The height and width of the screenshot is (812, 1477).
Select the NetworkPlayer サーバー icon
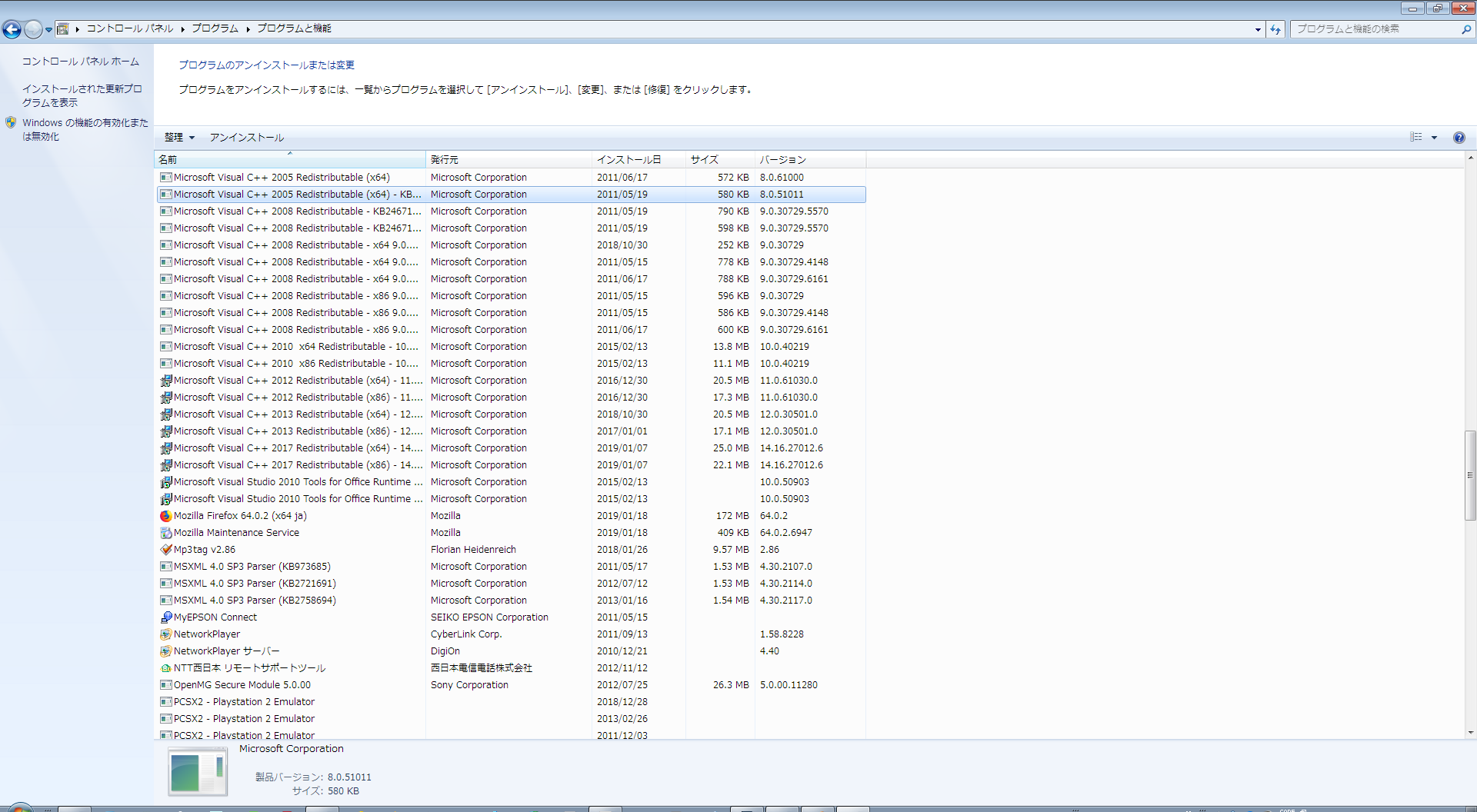point(165,651)
